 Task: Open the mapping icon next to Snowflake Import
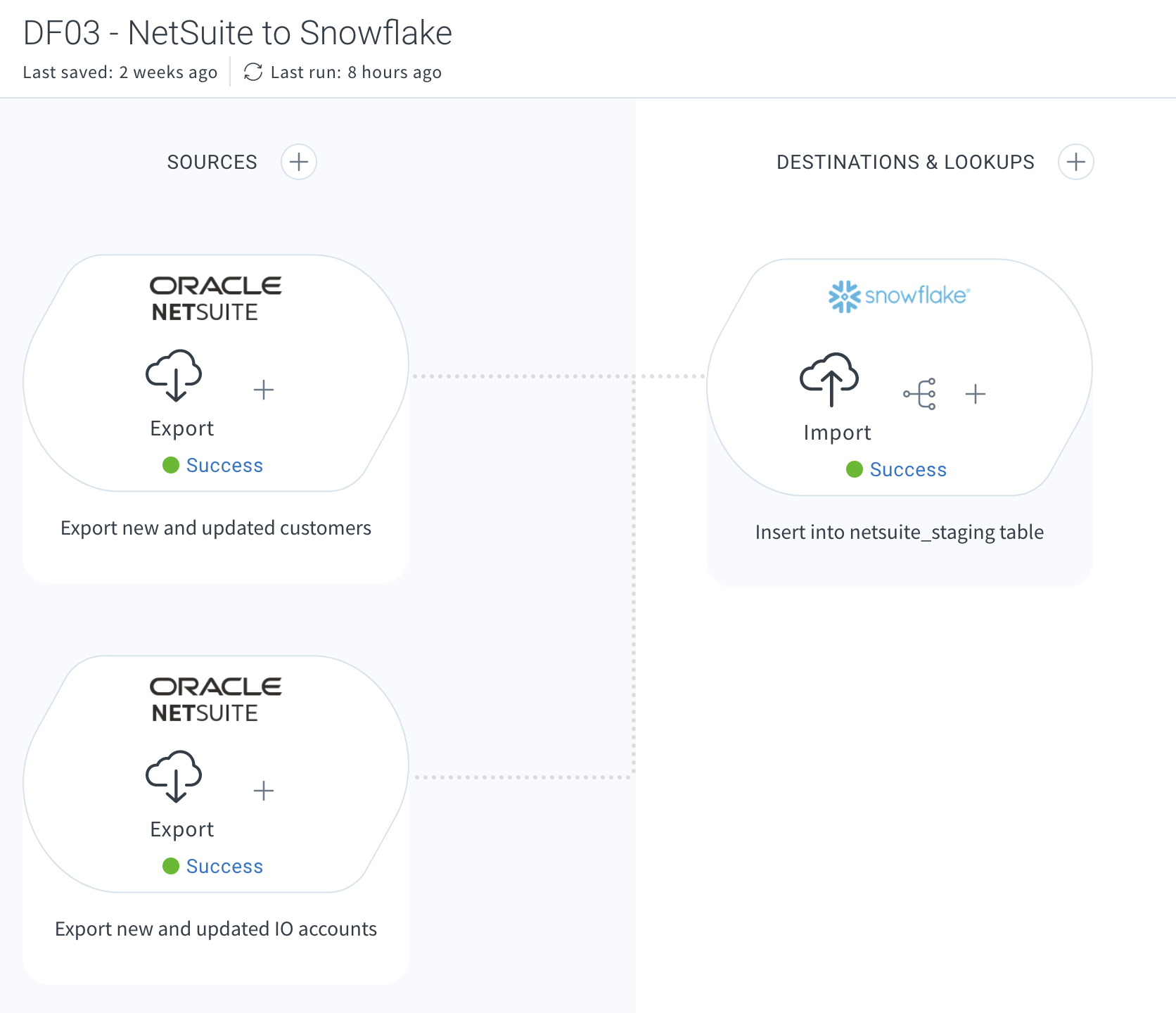(x=920, y=394)
